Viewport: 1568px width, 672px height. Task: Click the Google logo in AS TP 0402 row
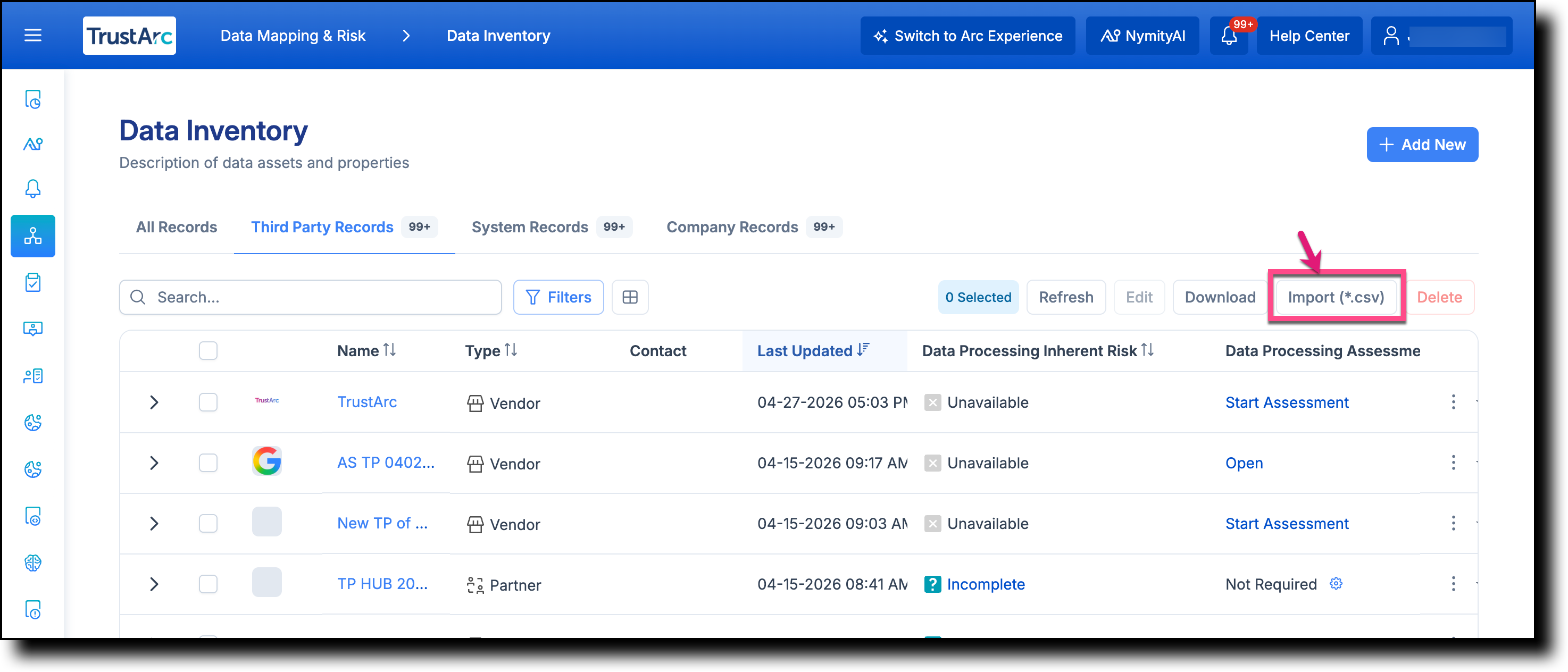pyautogui.click(x=266, y=461)
